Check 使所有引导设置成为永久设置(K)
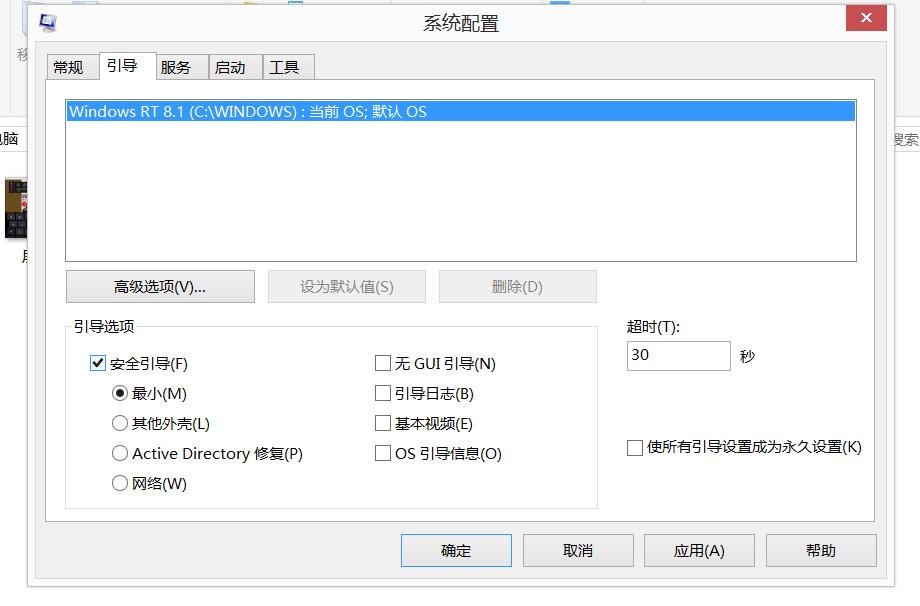 pyautogui.click(x=635, y=448)
